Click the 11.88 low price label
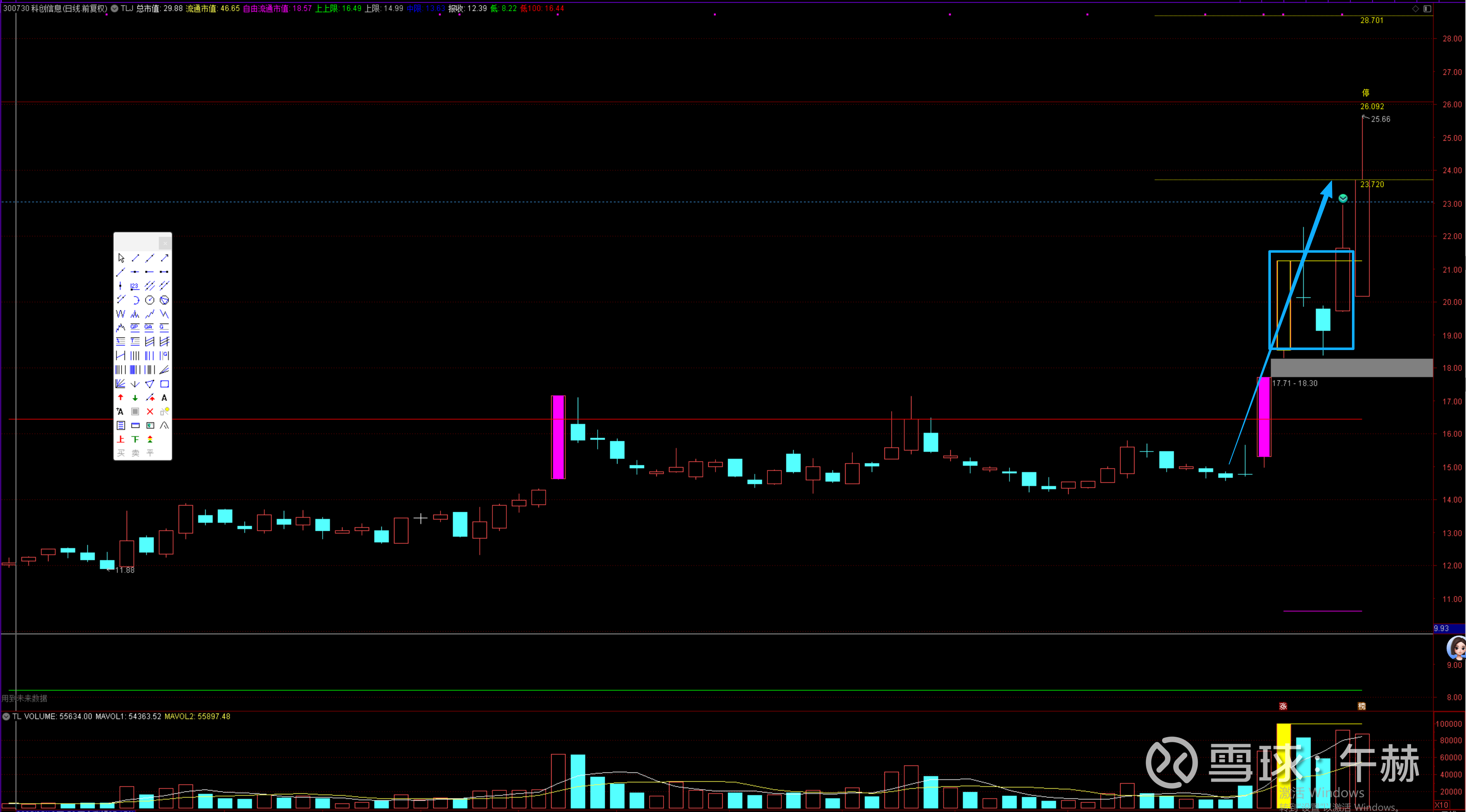Screen dimensions: 1466x812 click(125, 570)
